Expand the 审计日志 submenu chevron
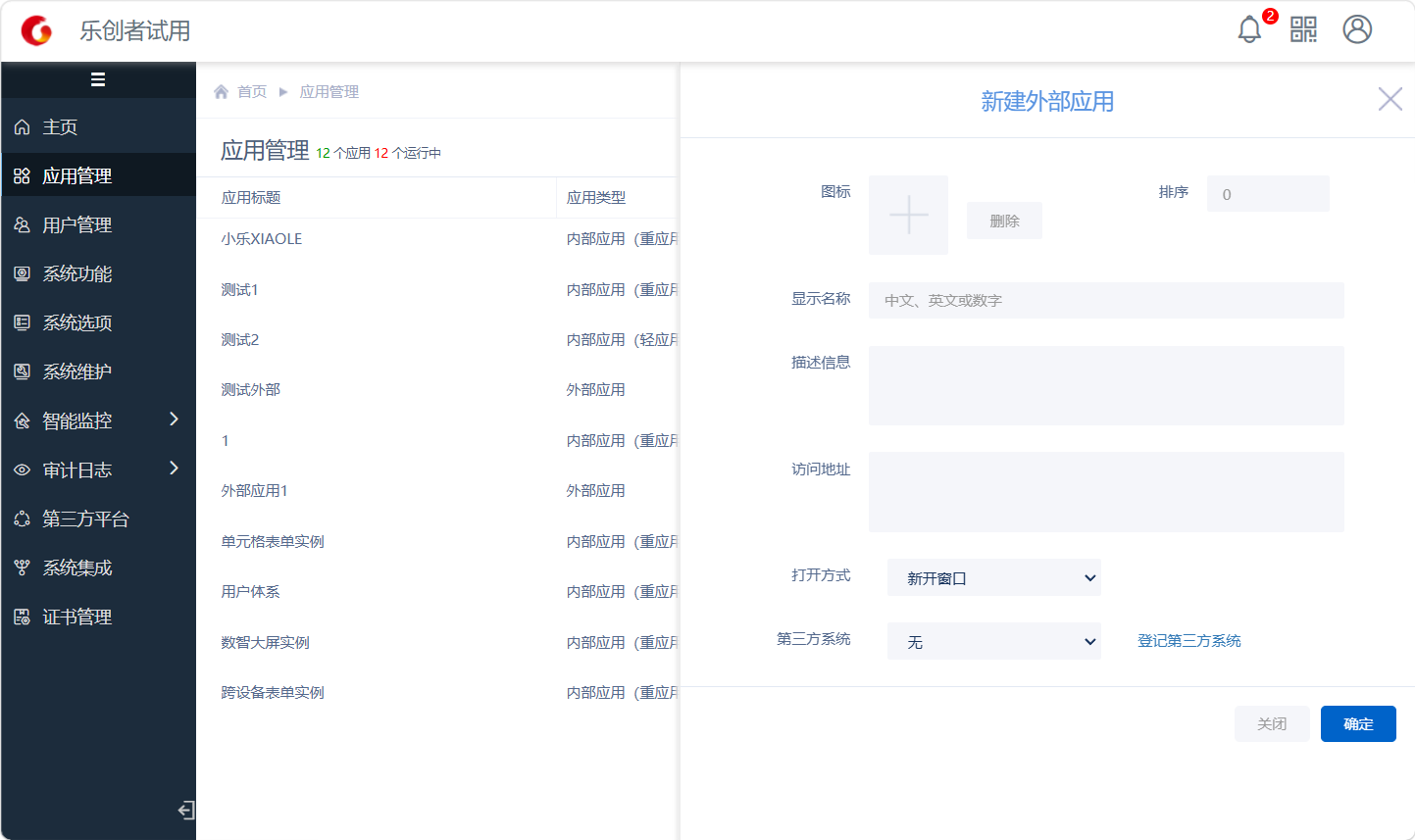This screenshot has width=1415, height=840. pyautogui.click(x=174, y=469)
